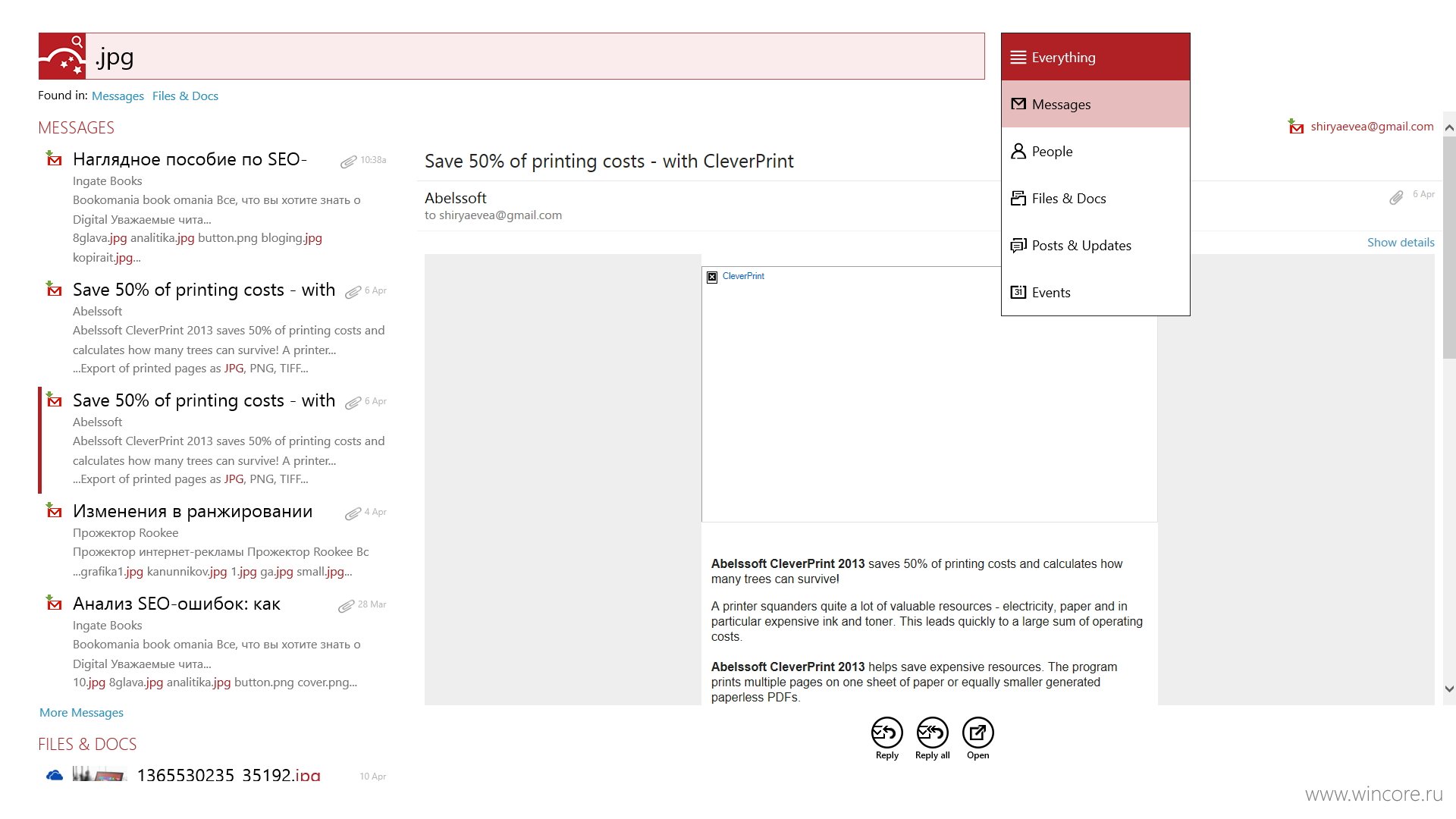Click email subject Save 50% of printing costs heading
Viewport: 1456px width, 819px height.
(x=609, y=161)
